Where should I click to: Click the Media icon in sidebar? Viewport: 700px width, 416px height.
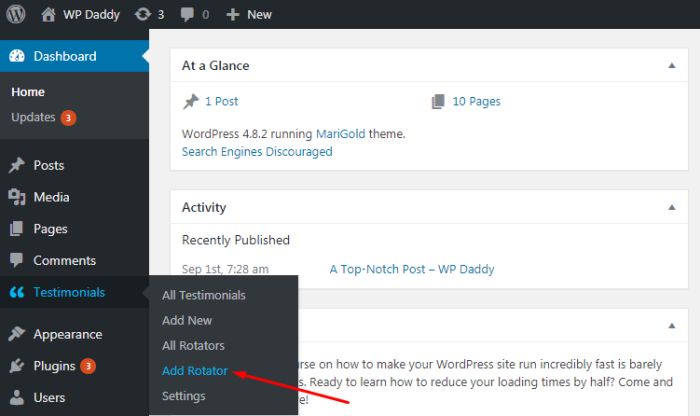[x=17, y=197]
